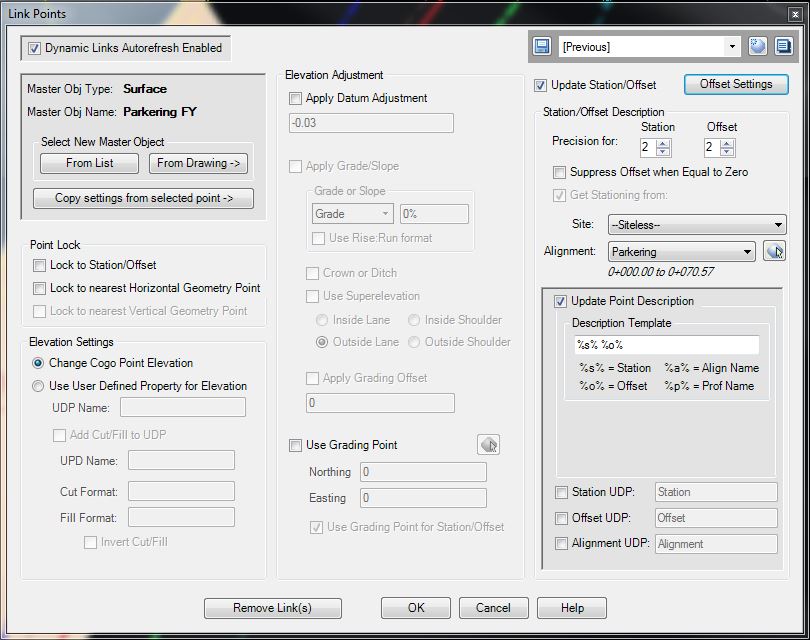Click the Remove Link(s) button
Viewport: 810px width, 640px height.
[272, 608]
